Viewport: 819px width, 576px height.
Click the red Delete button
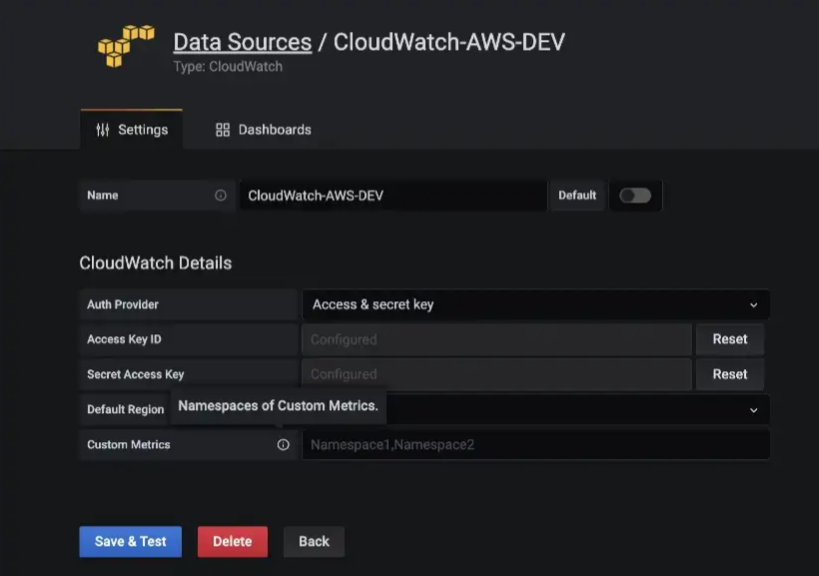(232, 542)
